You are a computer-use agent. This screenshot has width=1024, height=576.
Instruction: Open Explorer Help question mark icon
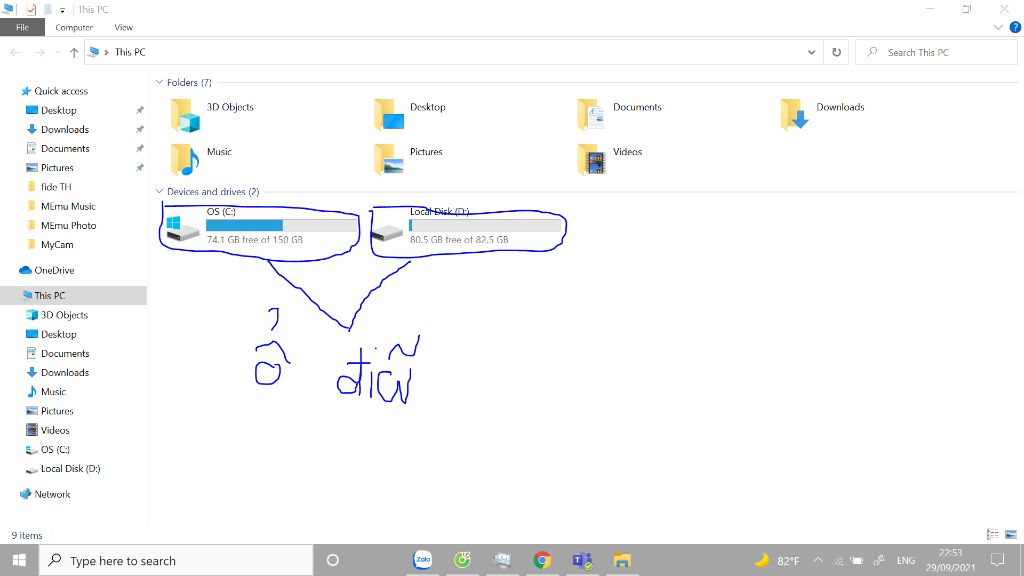pos(1015,27)
